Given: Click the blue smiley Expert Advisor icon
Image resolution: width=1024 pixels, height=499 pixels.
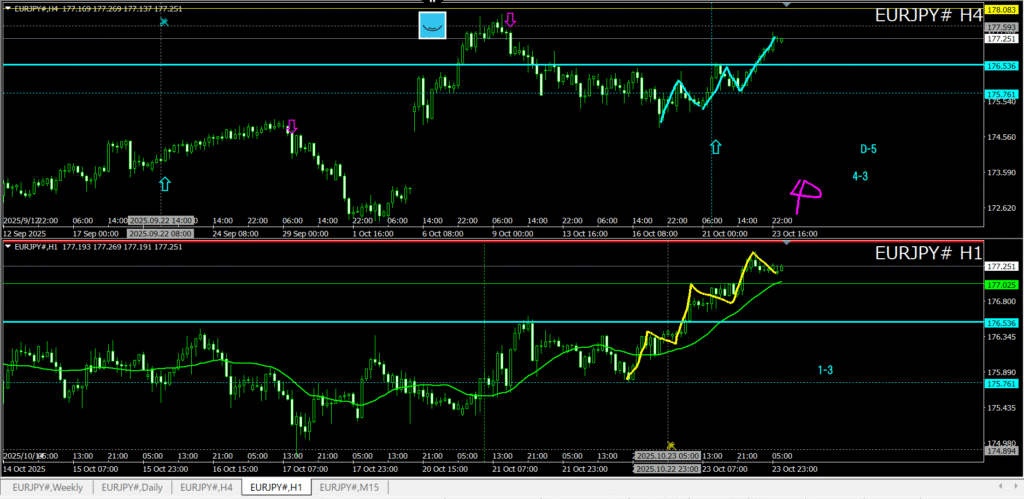Looking at the screenshot, I should click(432, 26).
